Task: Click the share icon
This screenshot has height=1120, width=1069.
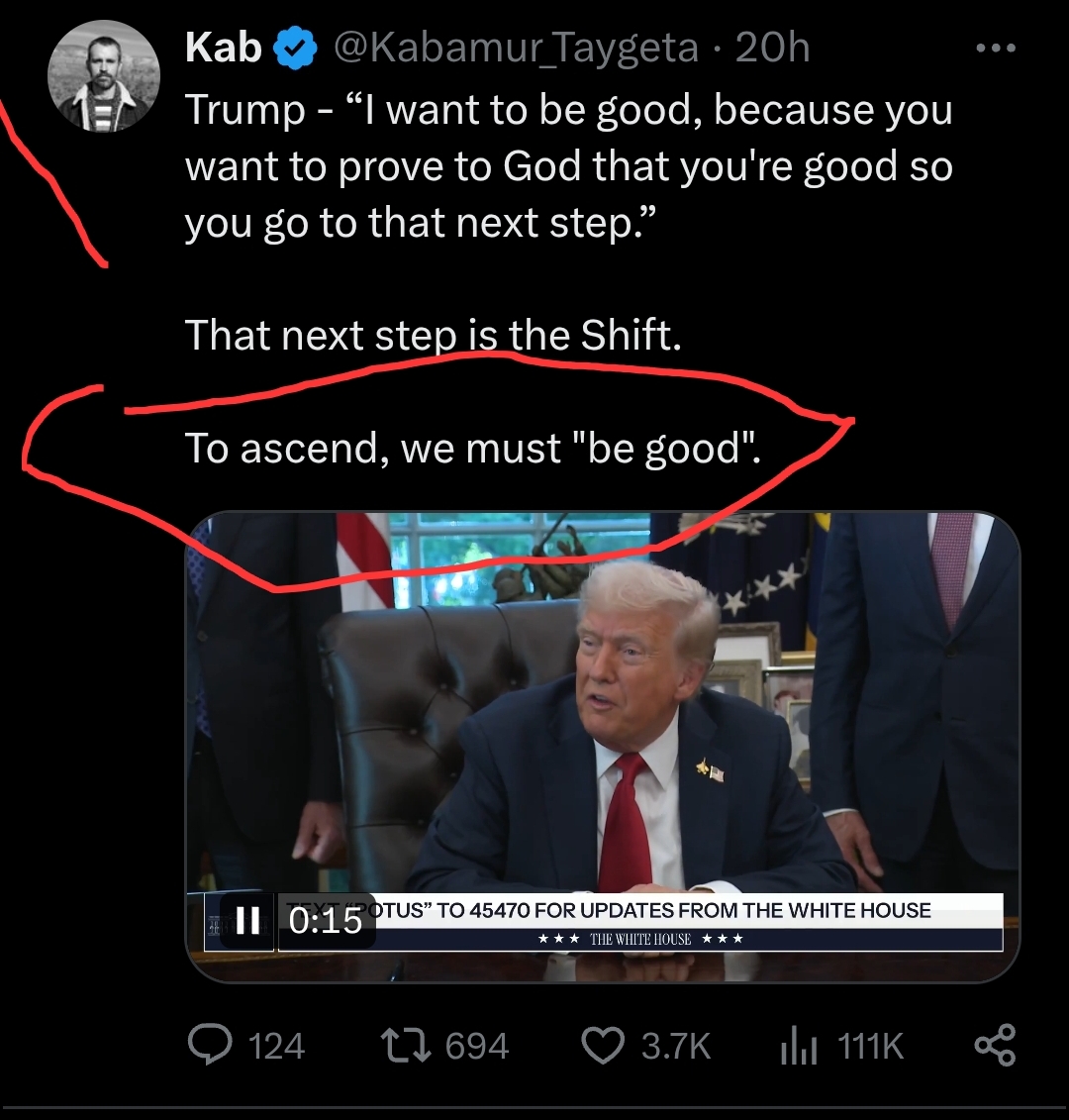Action: [995, 1046]
